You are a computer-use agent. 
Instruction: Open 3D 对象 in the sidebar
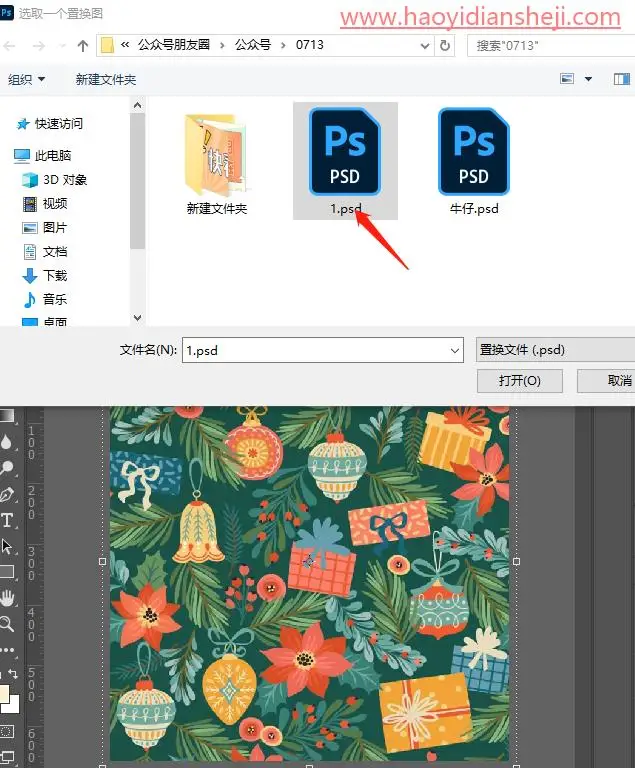click(x=55, y=180)
